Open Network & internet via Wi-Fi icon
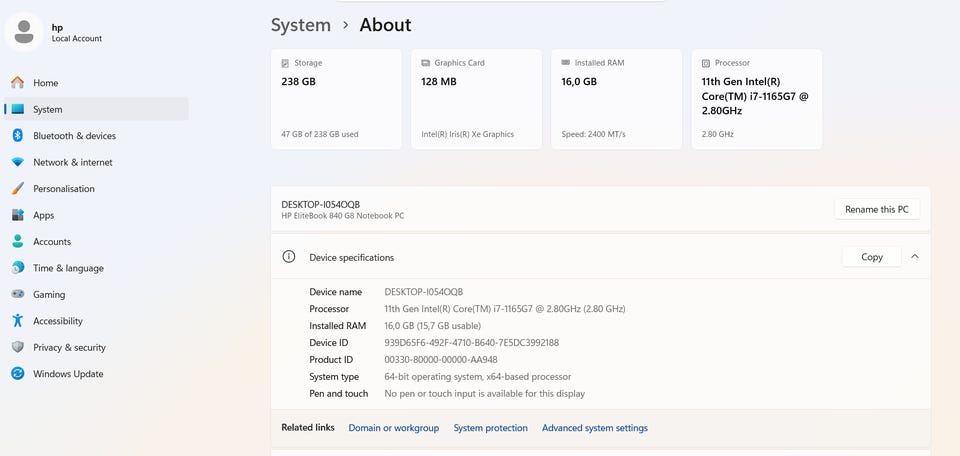 point(18,162)
